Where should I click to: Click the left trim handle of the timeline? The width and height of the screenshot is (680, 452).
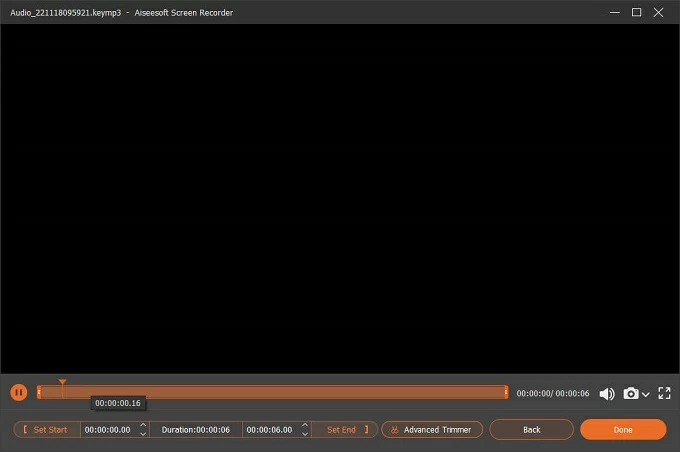(x=39, y=393)
